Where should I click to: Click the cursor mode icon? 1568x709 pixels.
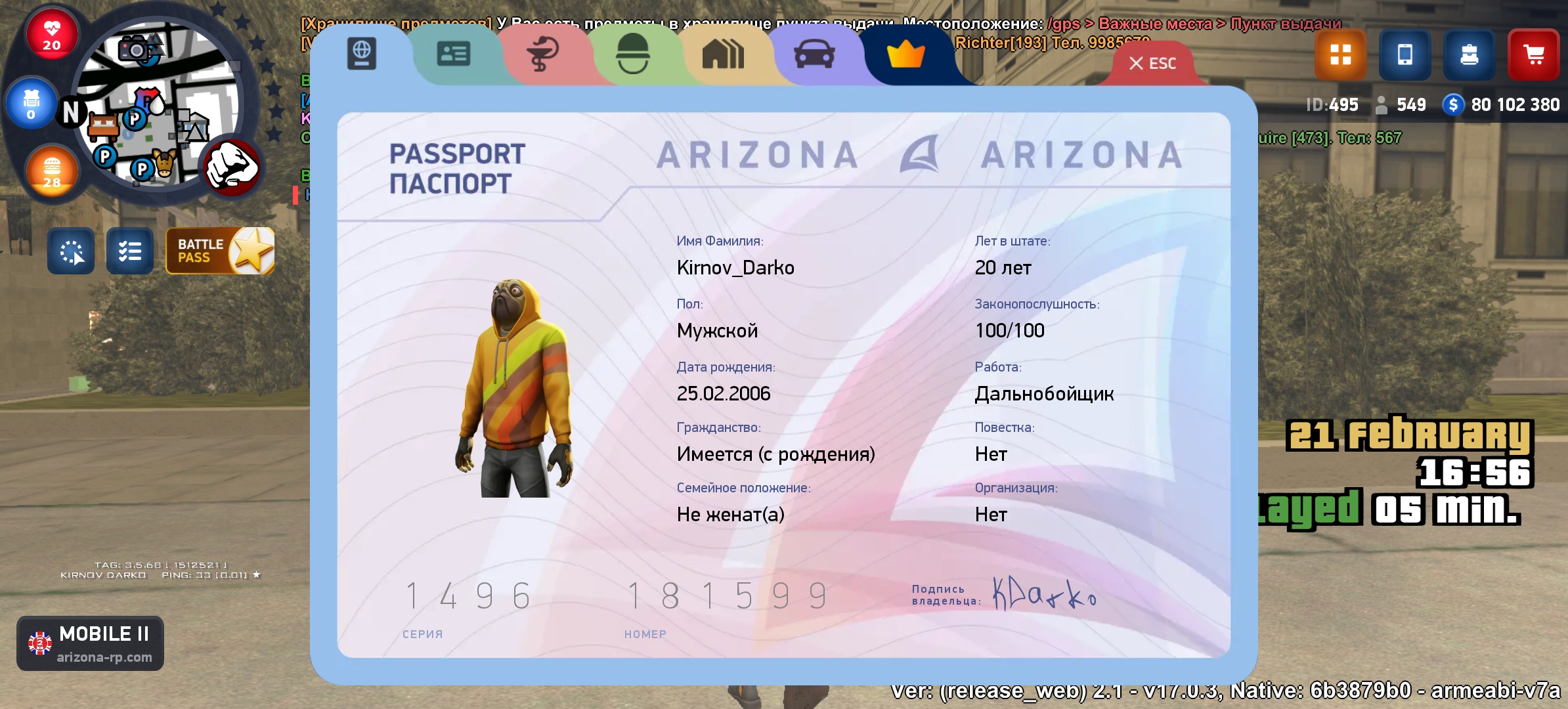[x=71, y=251]
